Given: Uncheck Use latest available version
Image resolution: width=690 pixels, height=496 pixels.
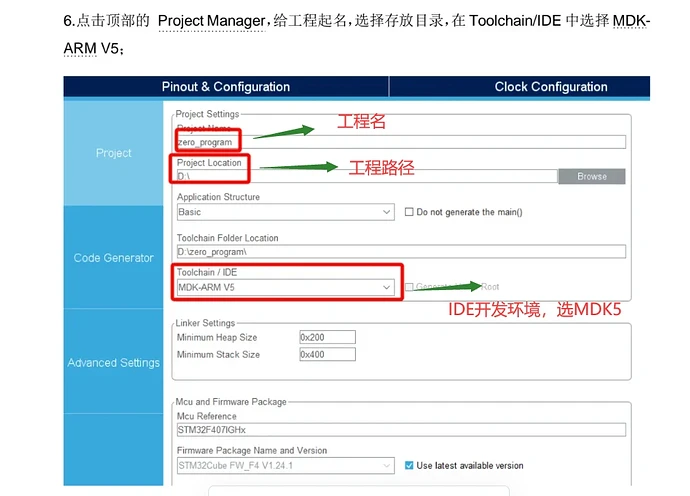Looking at the screenshot, I should point(409,466).
